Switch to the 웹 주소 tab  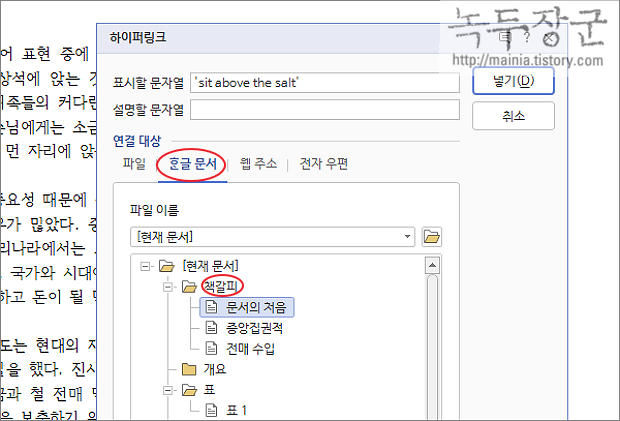point(259,163)
